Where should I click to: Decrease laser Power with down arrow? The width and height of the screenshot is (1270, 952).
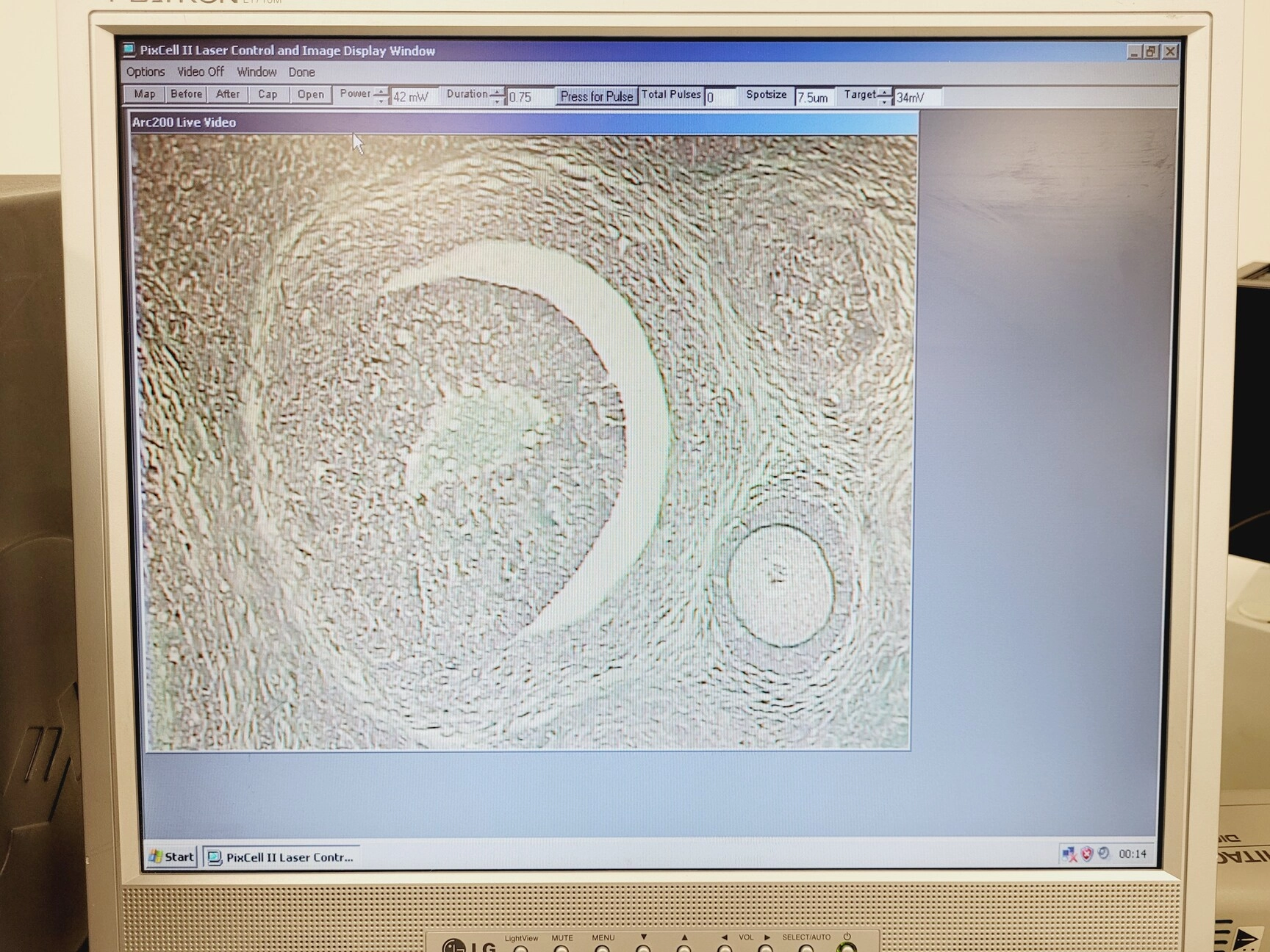click(x=380, y=101)
